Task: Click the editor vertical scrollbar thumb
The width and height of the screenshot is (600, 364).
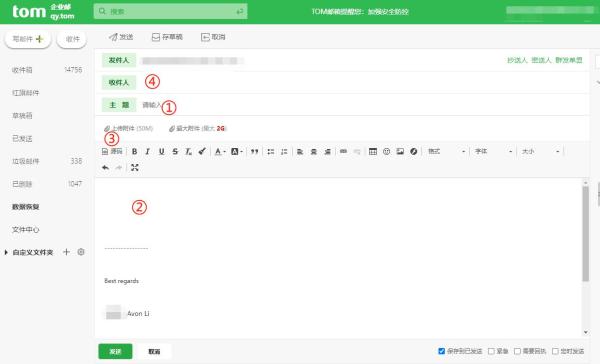Action: coord(585,234)
